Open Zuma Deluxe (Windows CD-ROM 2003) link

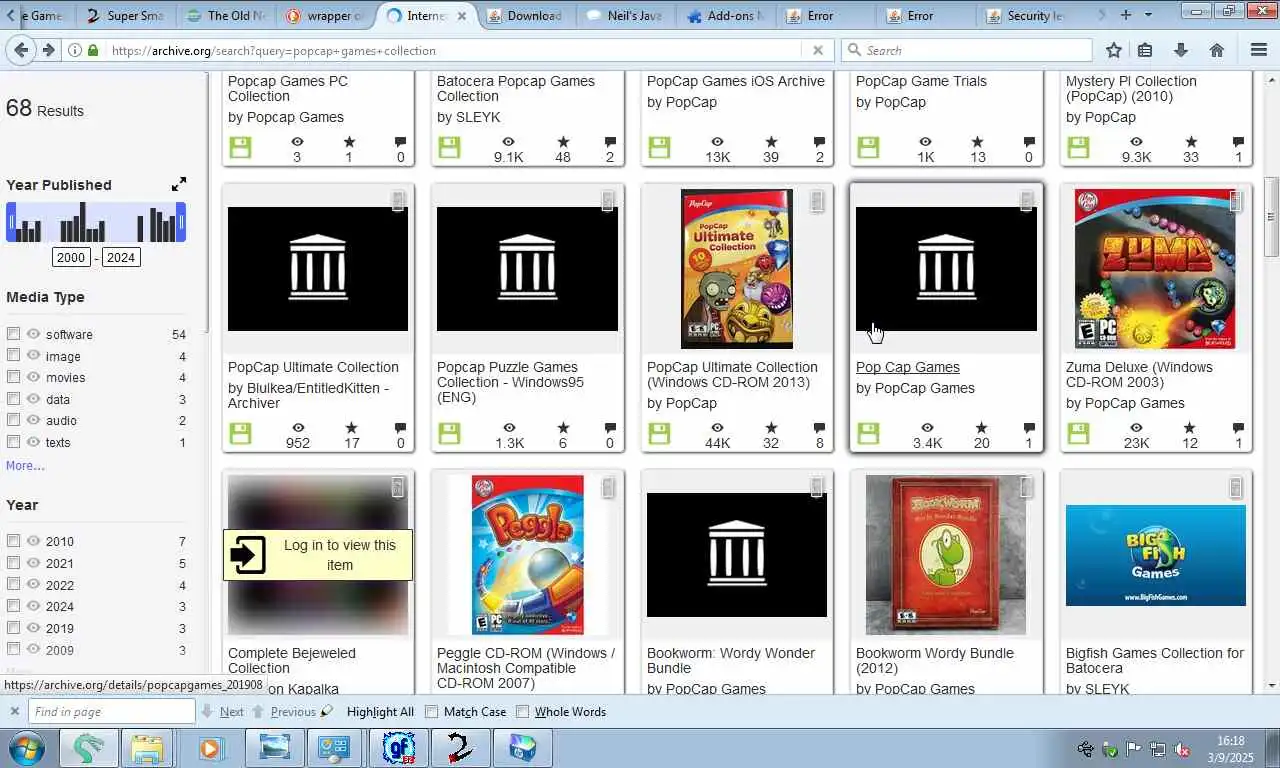(x=1139, y=374)
